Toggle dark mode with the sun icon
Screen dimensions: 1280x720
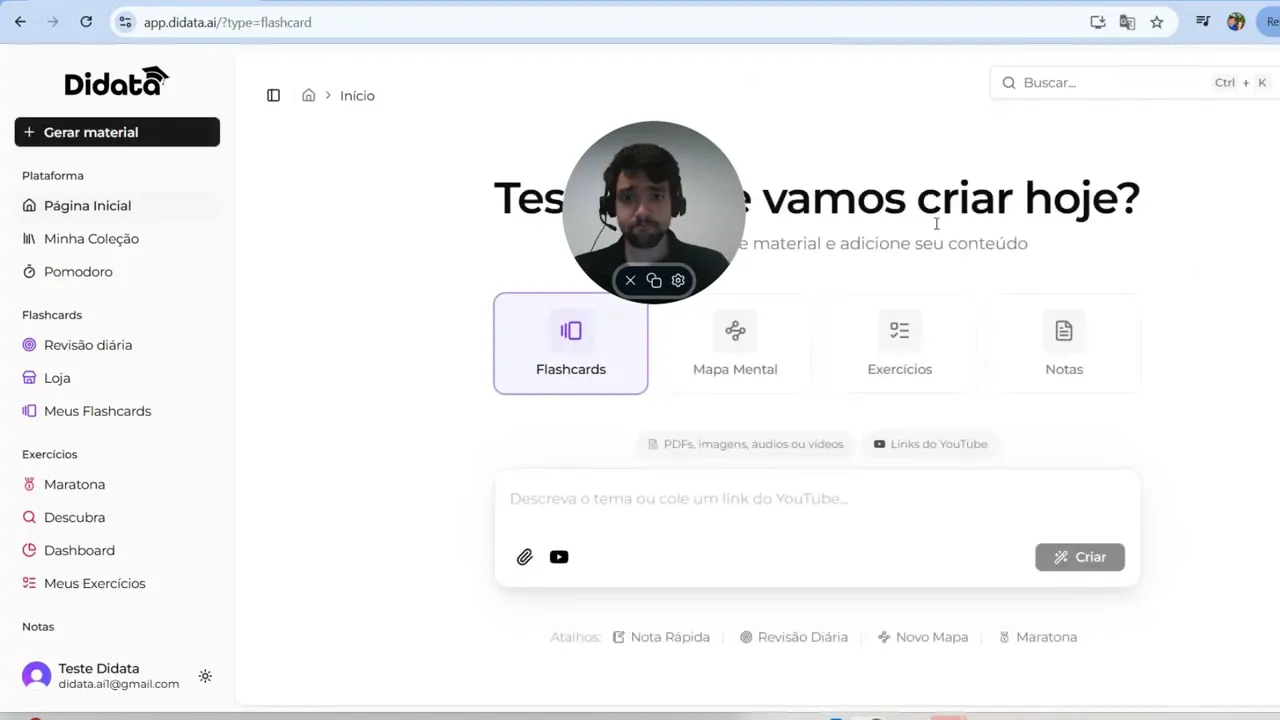[x=205, y=676]
